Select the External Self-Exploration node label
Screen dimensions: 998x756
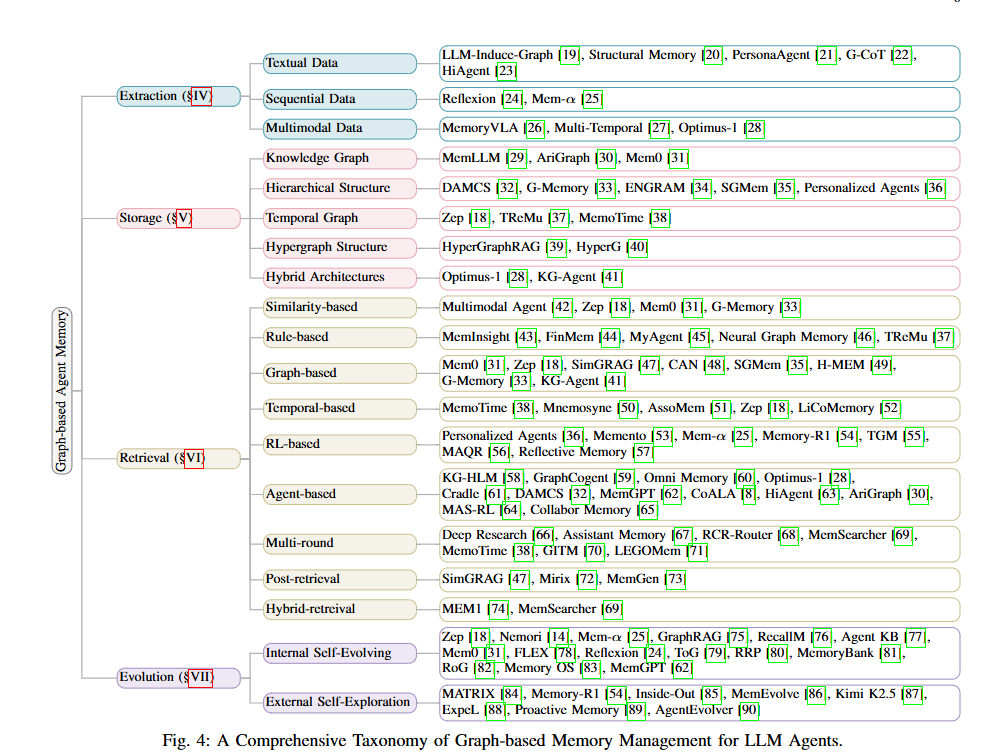(x=338, y=703)
